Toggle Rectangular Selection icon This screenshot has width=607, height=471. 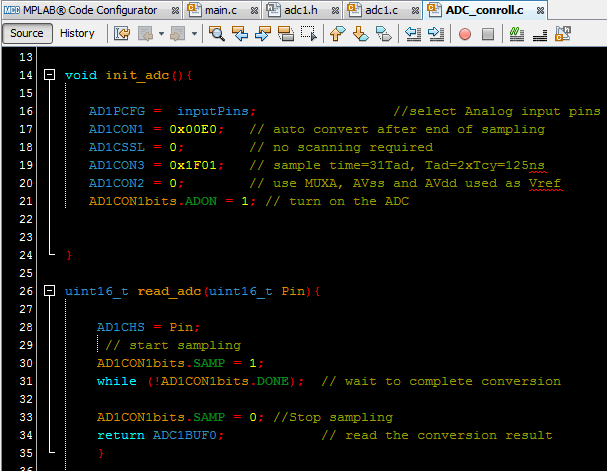[309, 34]
